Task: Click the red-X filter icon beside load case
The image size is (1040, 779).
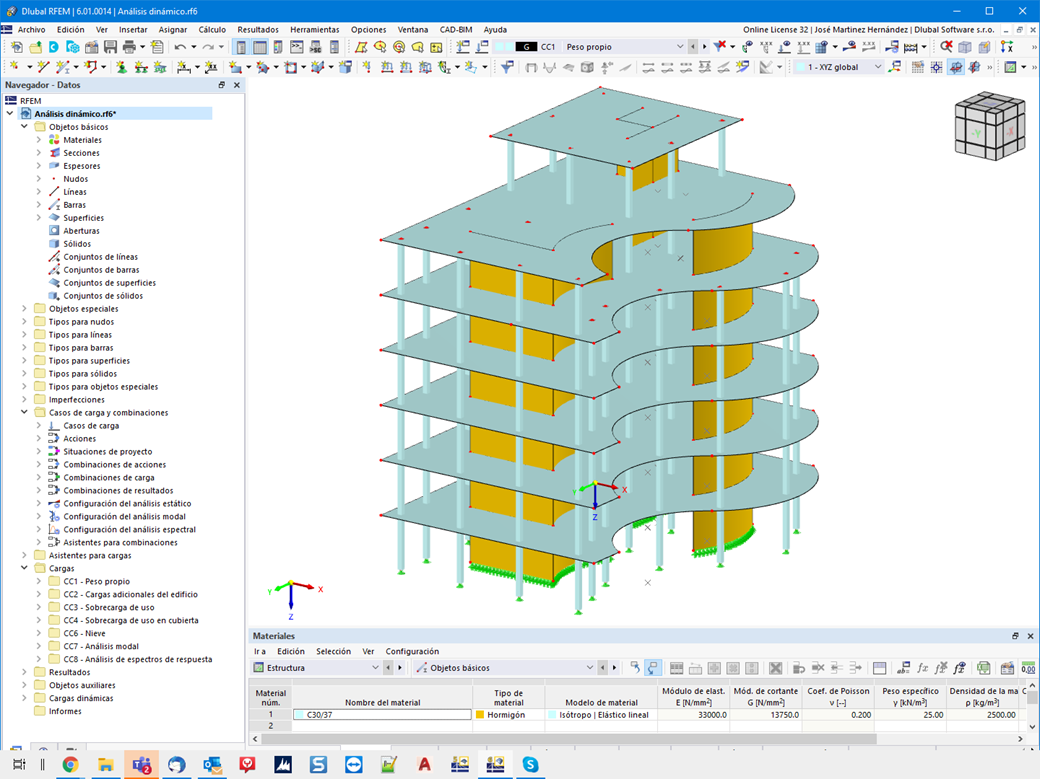Action: click(720, 47)
